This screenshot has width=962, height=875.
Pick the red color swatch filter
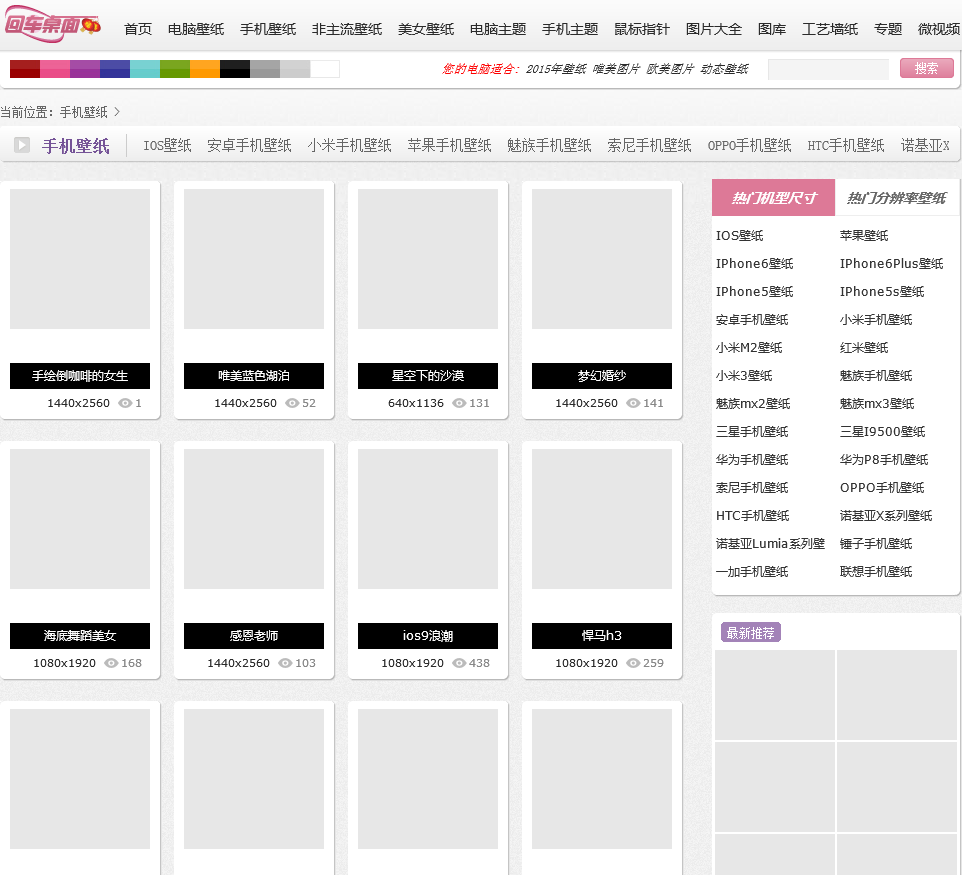pyautogui.click(x=25, y=69)
